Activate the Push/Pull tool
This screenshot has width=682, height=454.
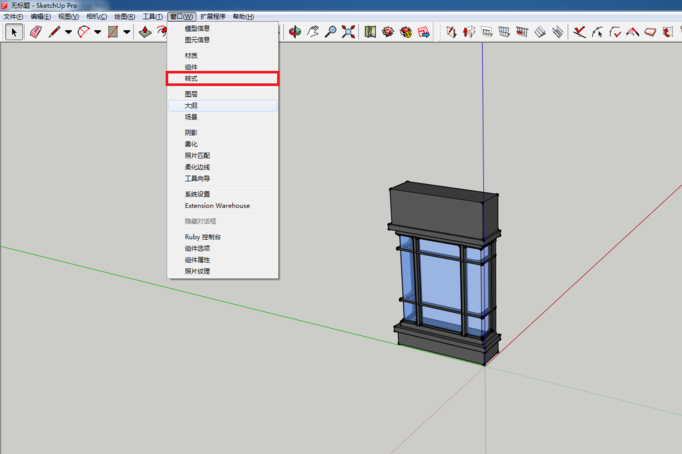(145, 32)
